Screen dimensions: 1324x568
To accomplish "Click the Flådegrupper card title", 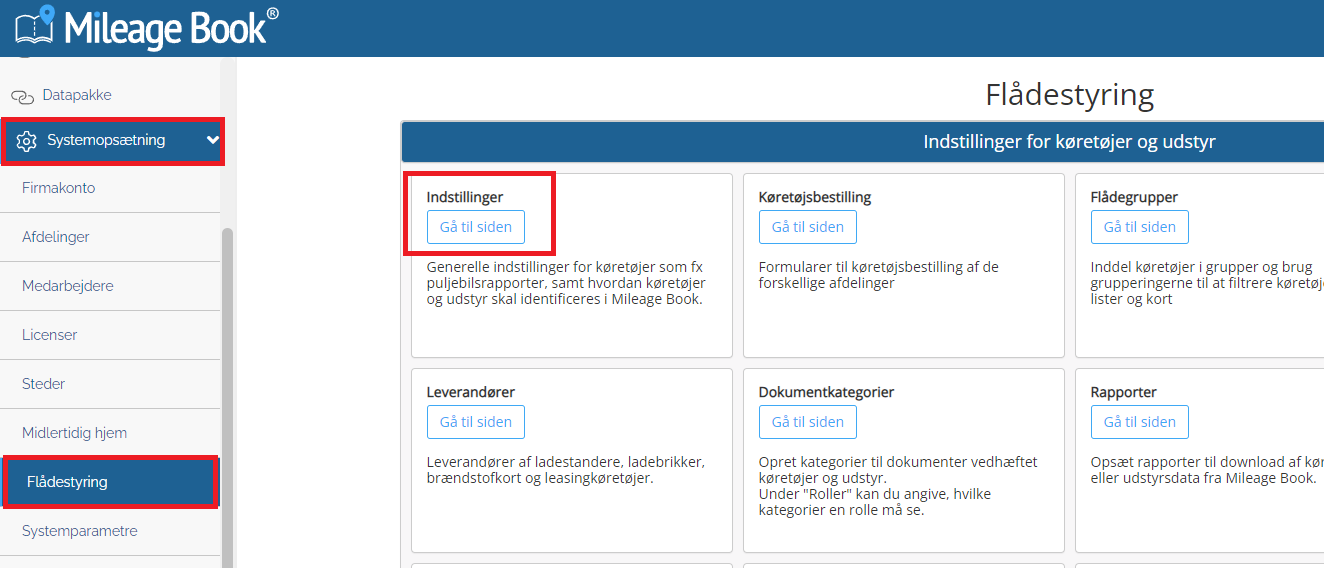I will coord(1134,197).
